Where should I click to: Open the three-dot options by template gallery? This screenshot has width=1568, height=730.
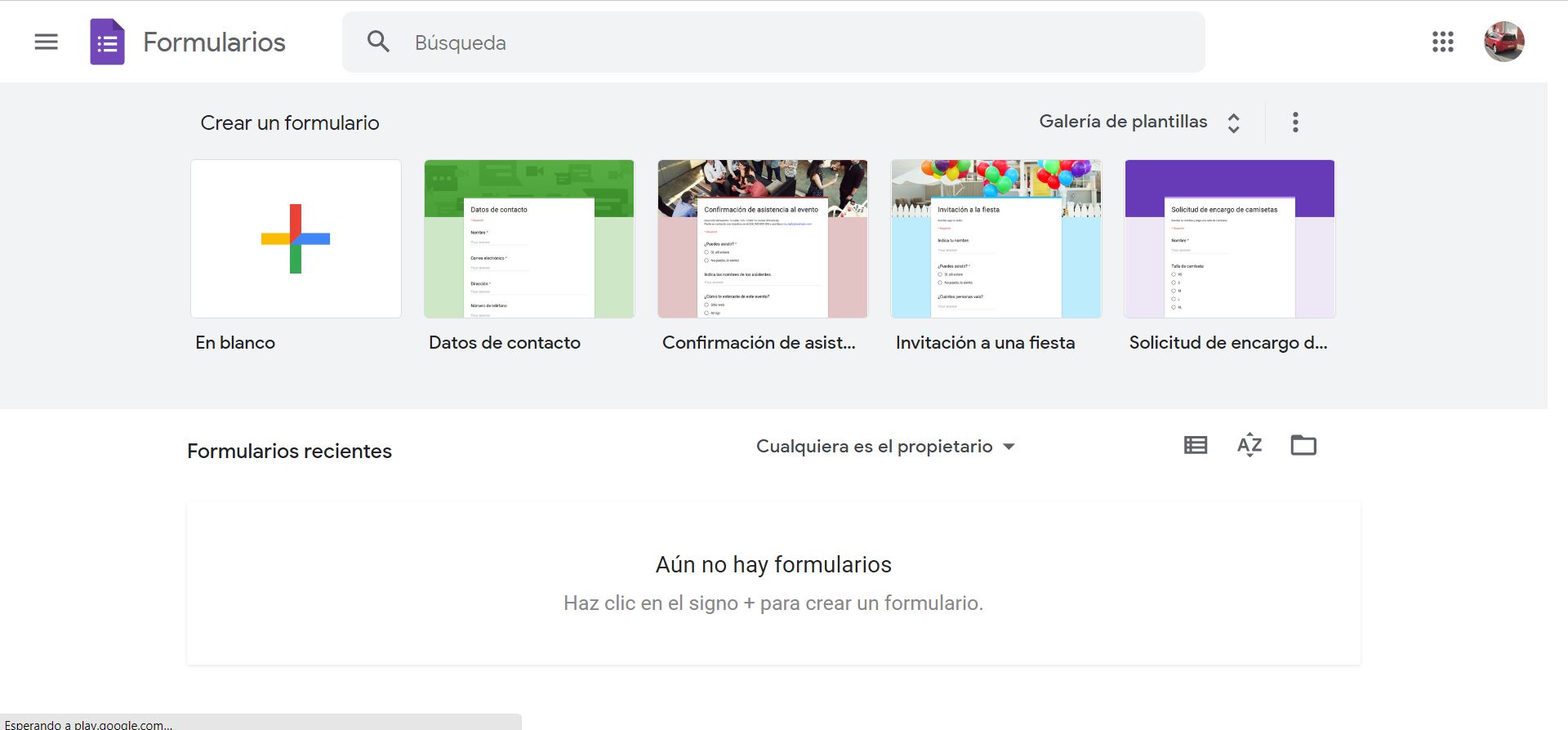(x=1295, y=122)
